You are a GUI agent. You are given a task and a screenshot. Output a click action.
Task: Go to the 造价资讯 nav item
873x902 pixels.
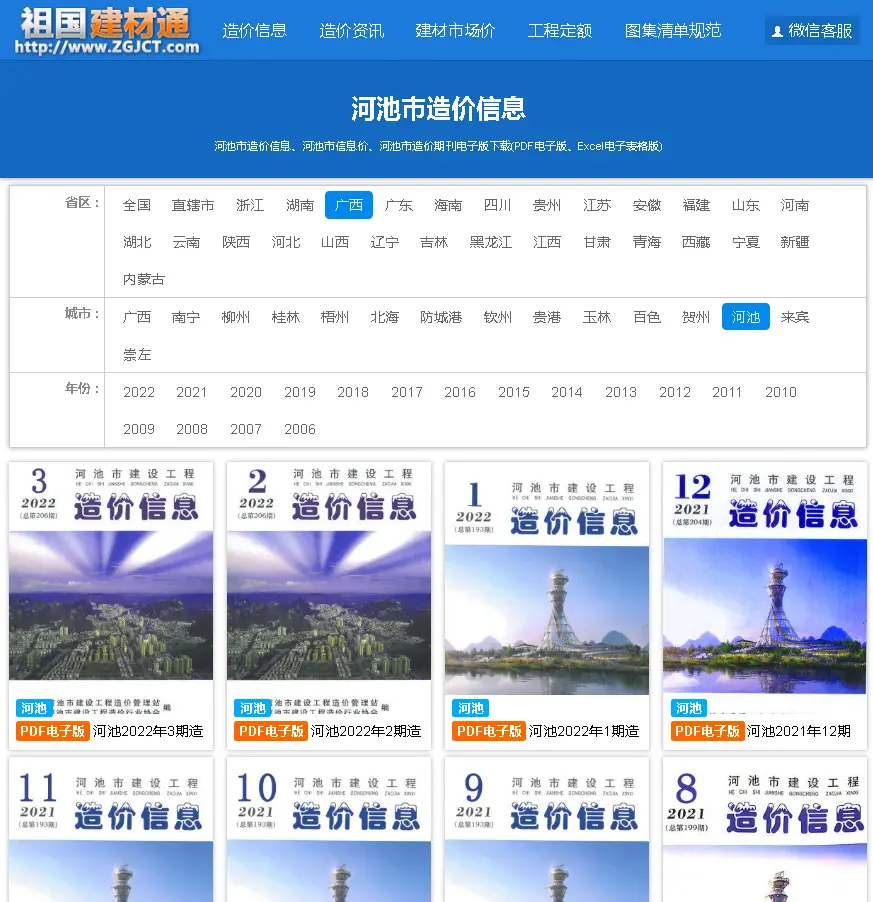pos(351,30)
